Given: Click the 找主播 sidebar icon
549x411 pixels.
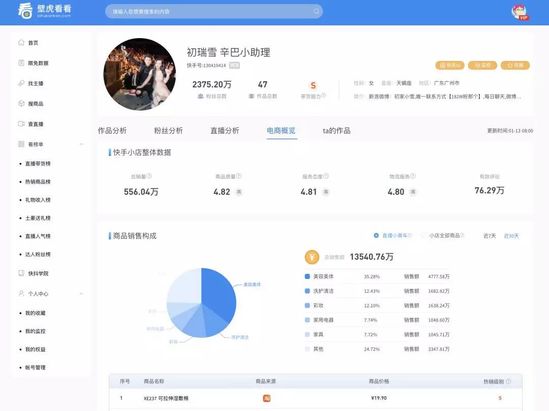Looking at the screenshot, I should (x=21, y=83).
